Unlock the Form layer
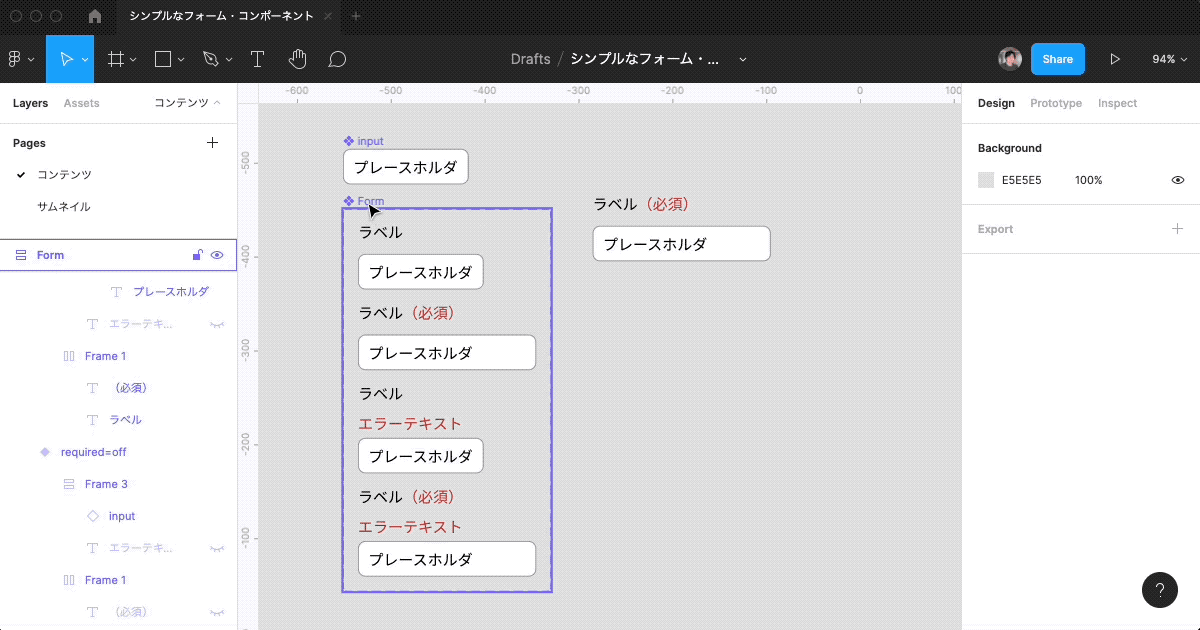Image resolution: width=1200 pixels, height=630 pixels. click(x=197, y=255)
